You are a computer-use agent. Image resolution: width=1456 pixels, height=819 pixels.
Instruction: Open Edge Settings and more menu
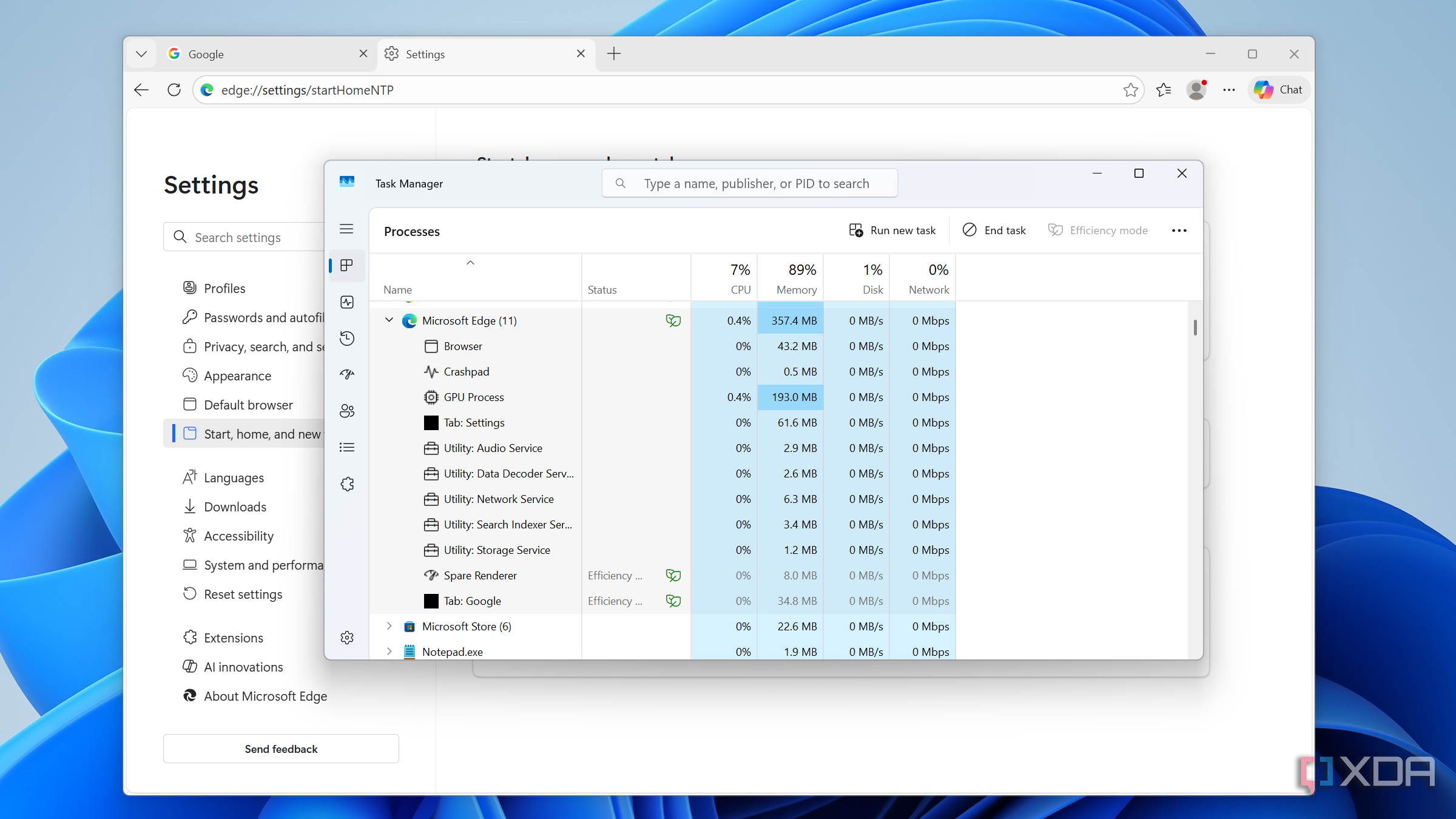(1229, 90)
